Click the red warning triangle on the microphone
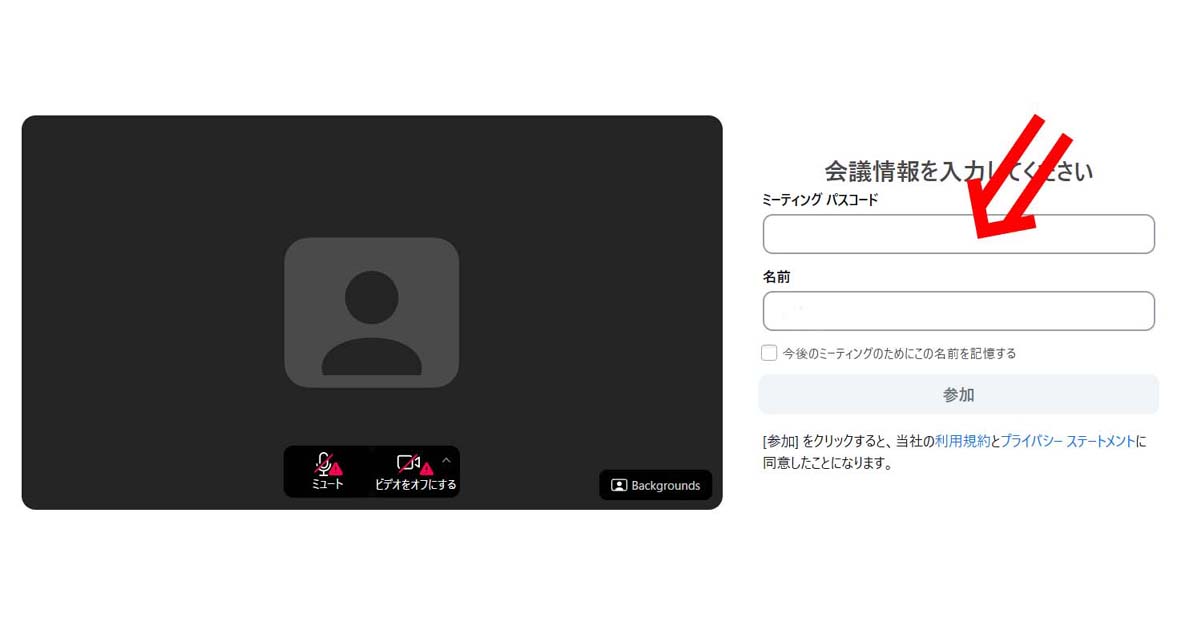Screen dimensions: 1181x622 pos(337,468)
